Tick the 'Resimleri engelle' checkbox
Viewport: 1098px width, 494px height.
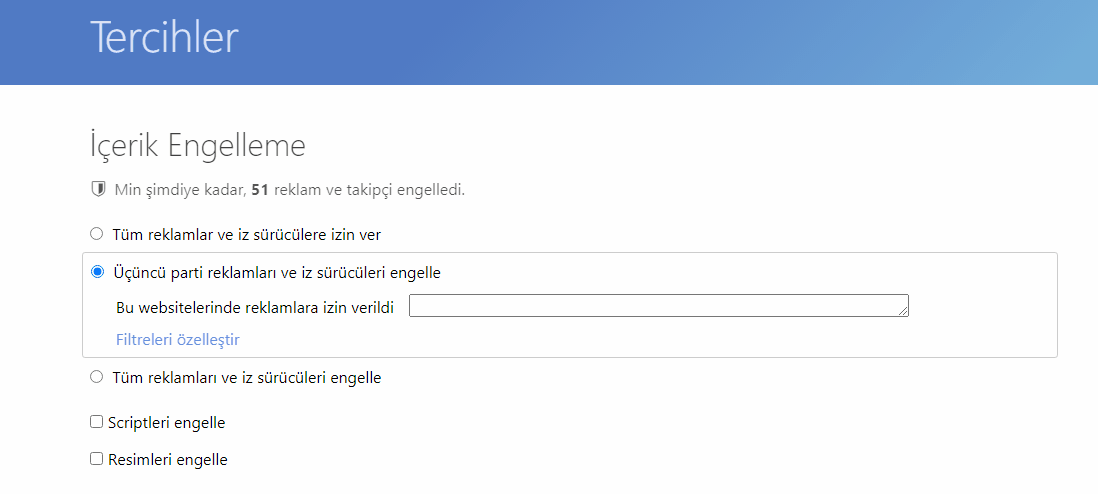(x=97, y=460)
